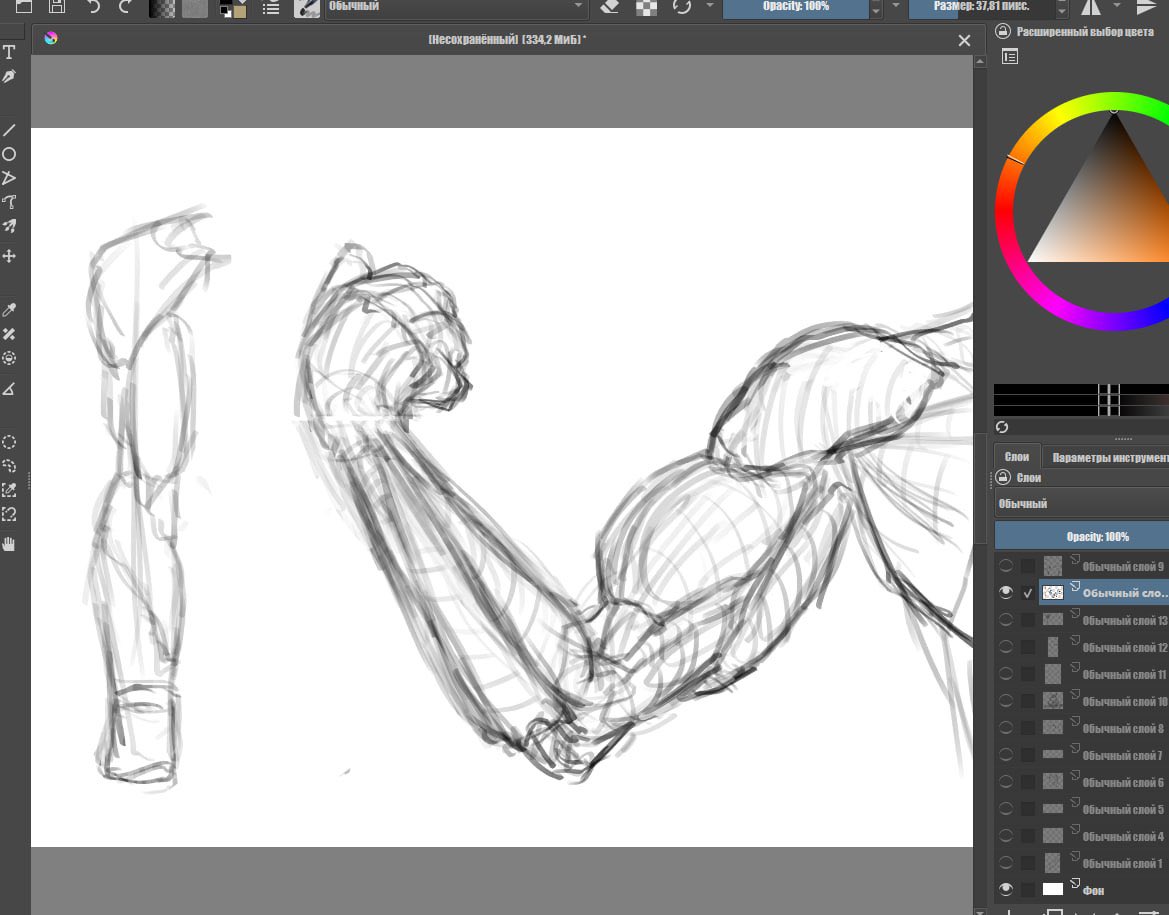Adjust brush Размер slider
Screen dimensions: 1169x915
(x=982, y=7)
